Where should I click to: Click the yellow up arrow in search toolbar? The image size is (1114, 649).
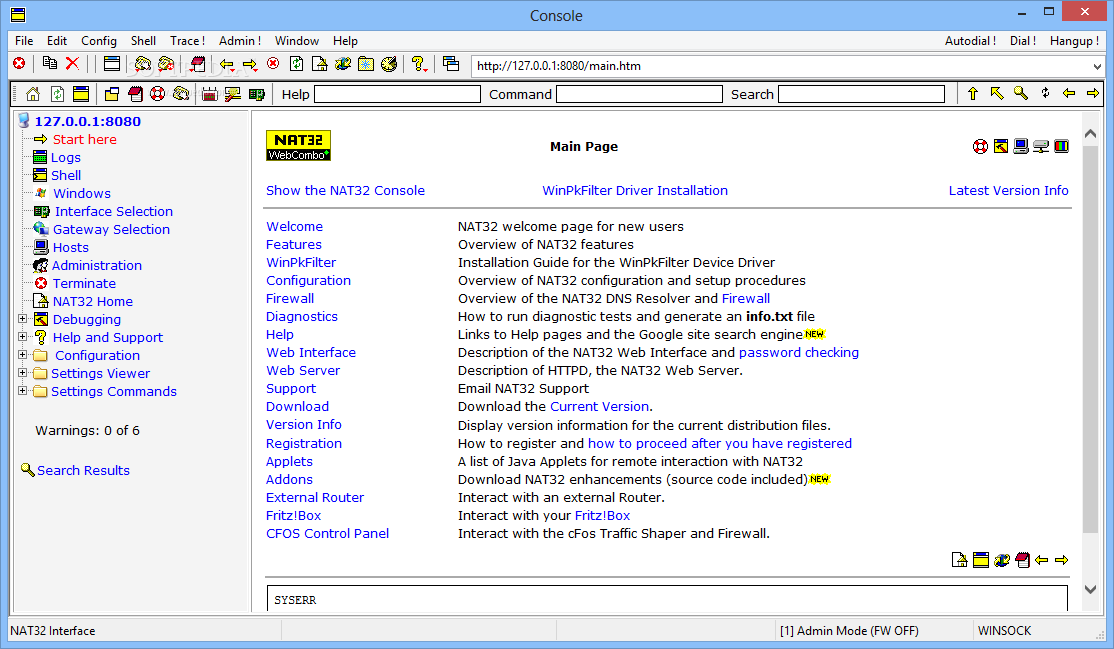coord(973,93)
